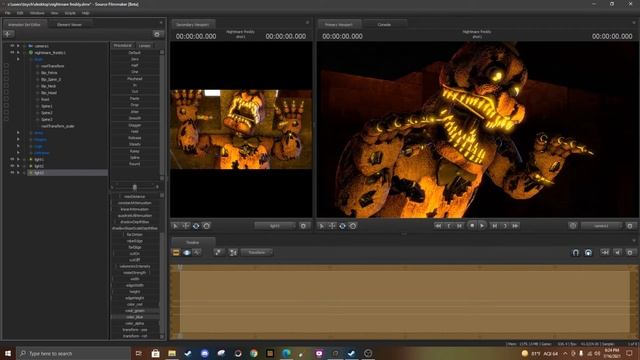
Task: Apply the Default preset
Action: tap(135, 53)
